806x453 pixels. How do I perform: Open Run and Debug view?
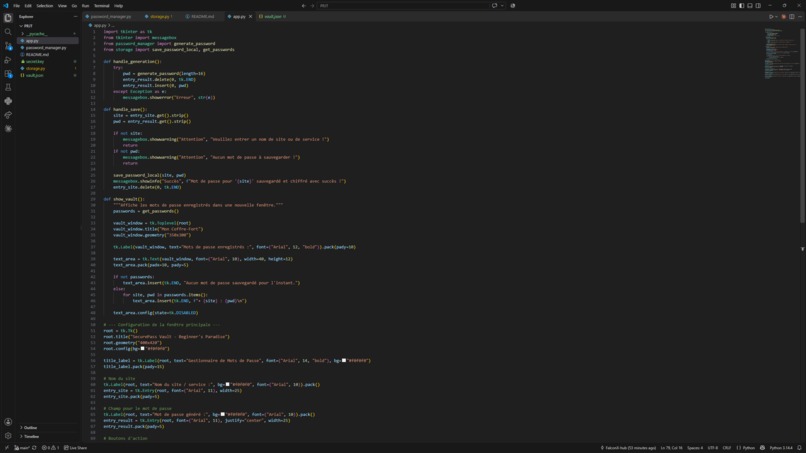8,60
